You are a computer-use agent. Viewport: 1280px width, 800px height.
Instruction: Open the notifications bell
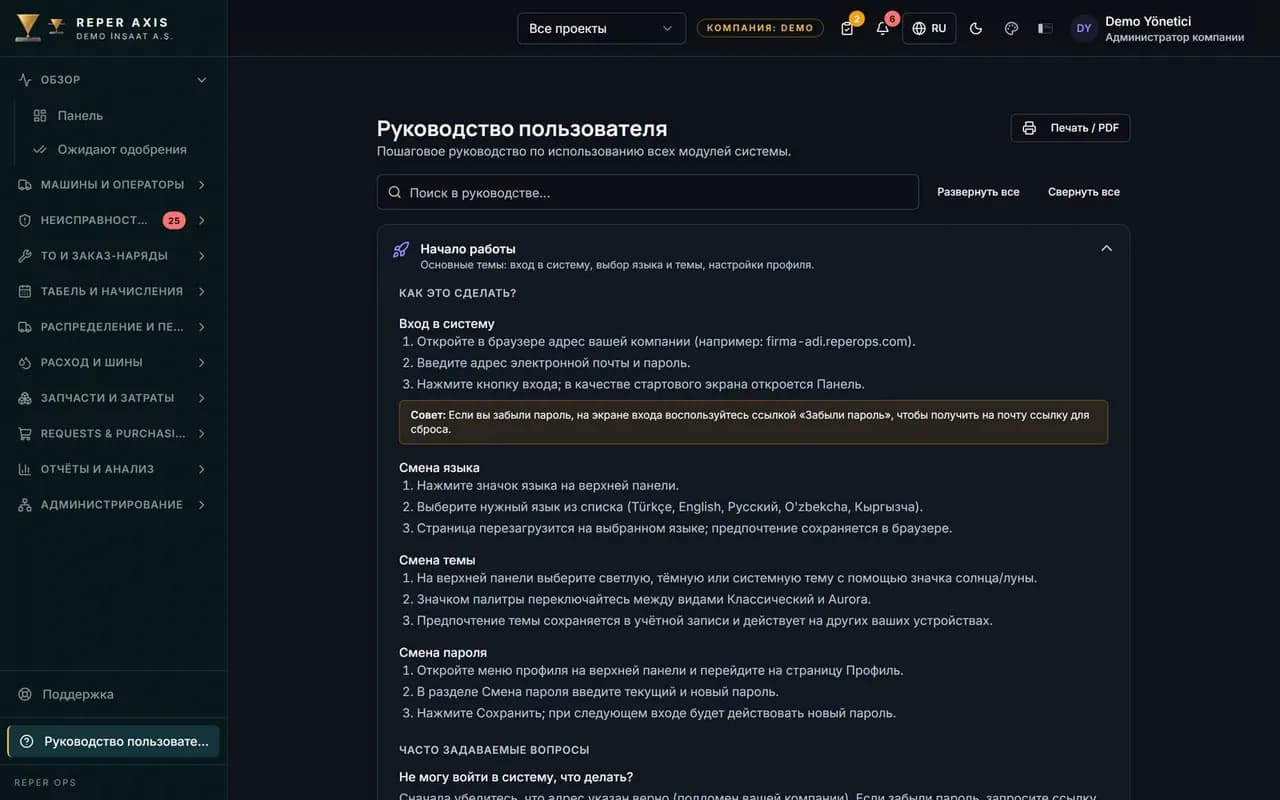tap(882, 28)
